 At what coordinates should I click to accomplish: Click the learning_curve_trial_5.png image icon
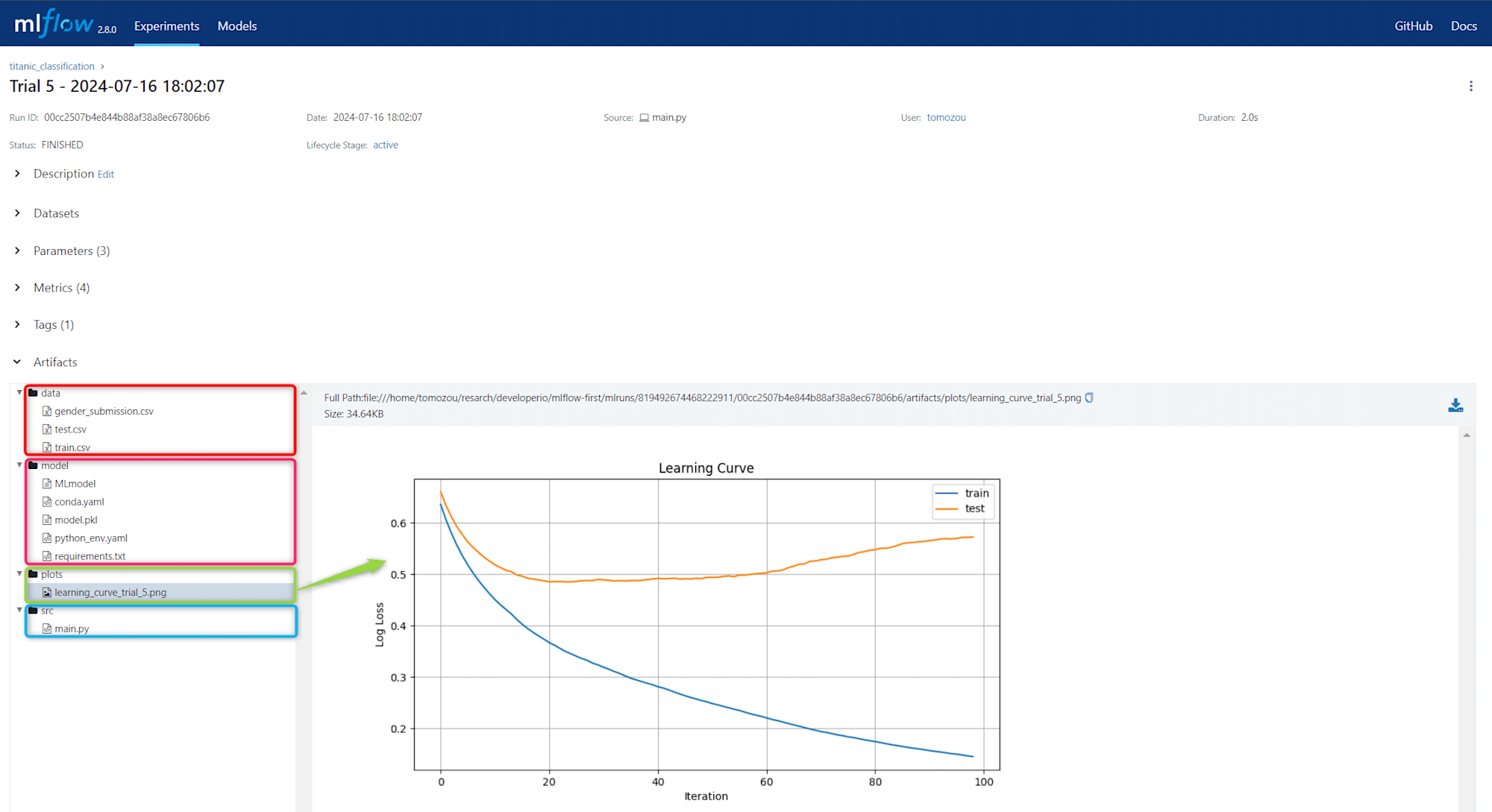pos(47,593)
